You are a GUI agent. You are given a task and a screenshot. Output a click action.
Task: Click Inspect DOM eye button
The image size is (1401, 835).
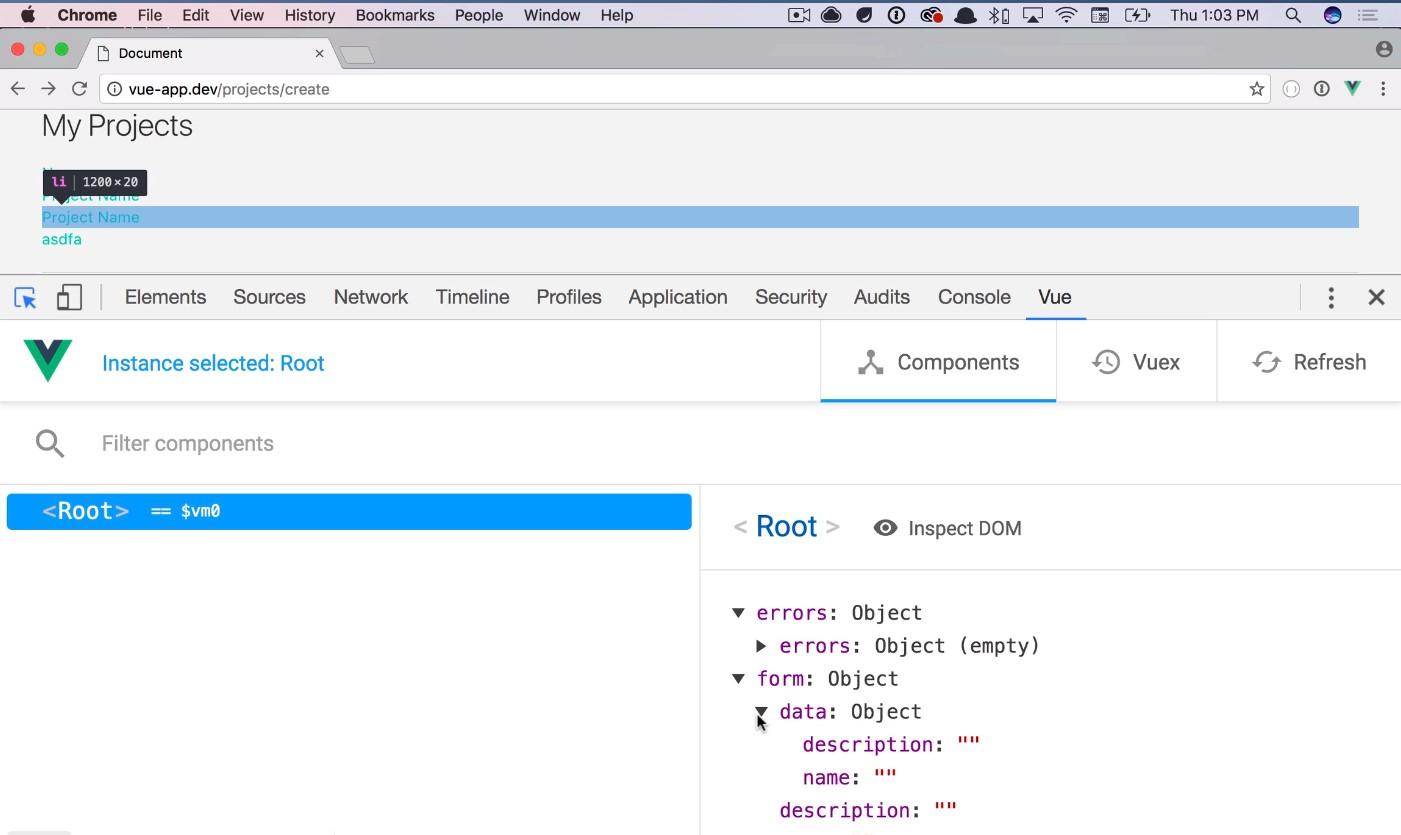[947, 528]
